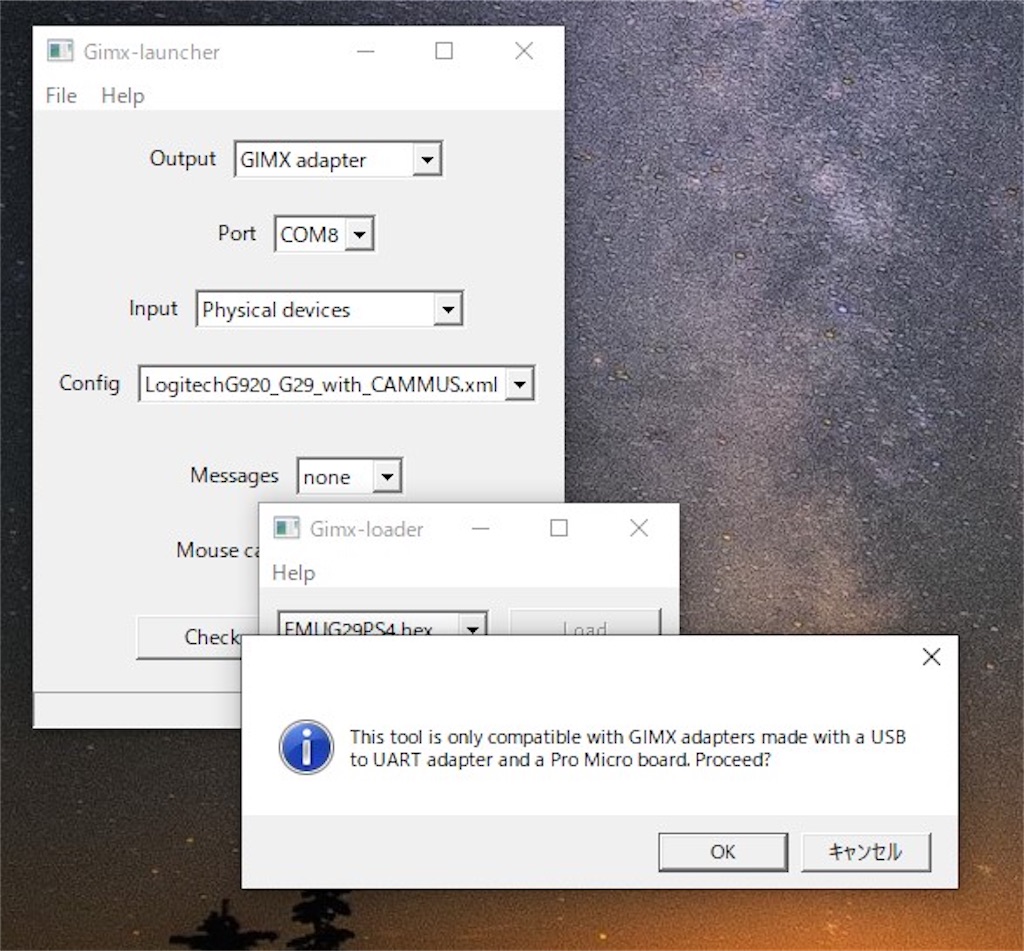
Task: Click the blue information icon in dialog
Action: point(306,747)
